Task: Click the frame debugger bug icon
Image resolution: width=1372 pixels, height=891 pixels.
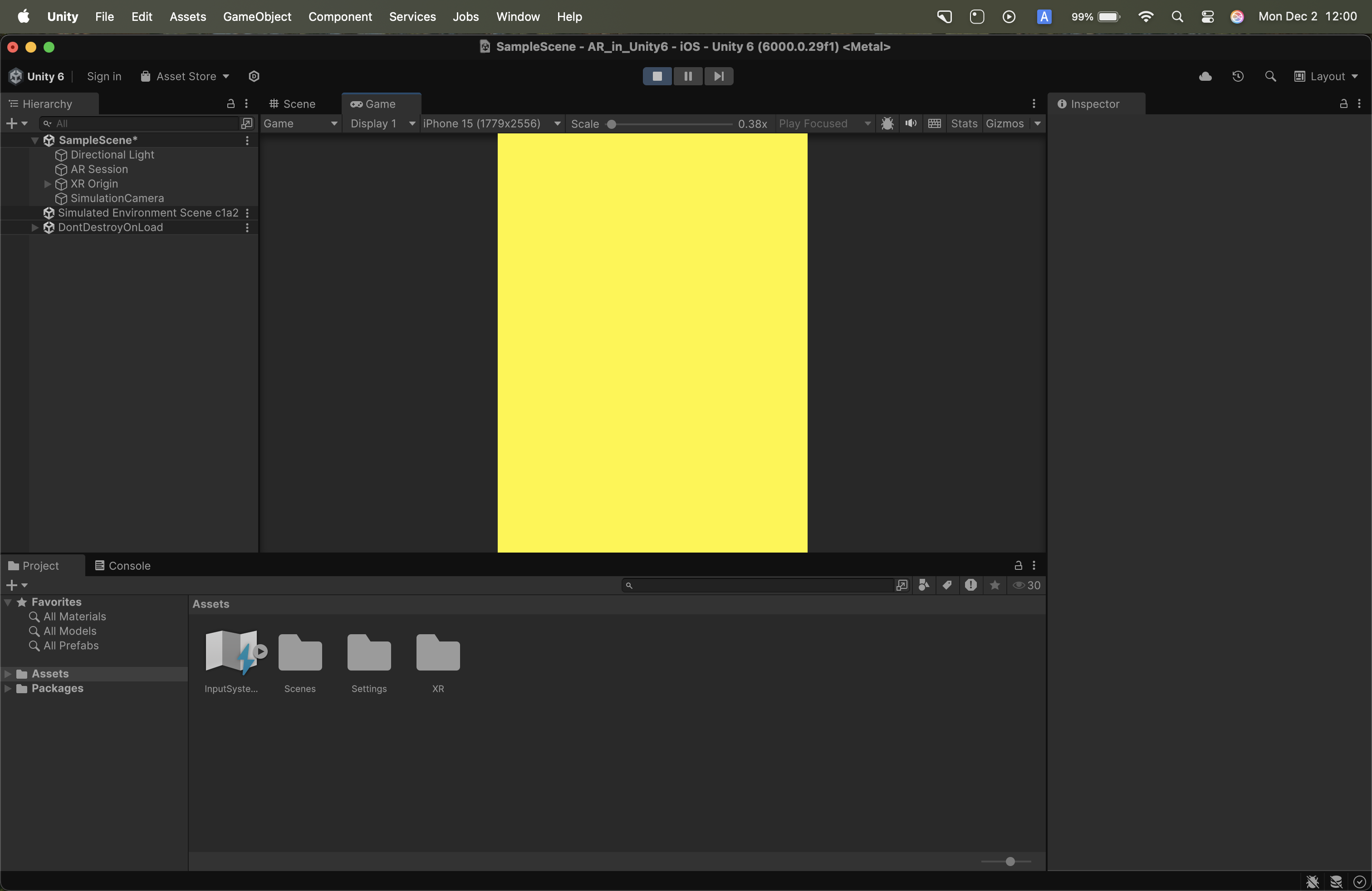Action: [887, 123]
